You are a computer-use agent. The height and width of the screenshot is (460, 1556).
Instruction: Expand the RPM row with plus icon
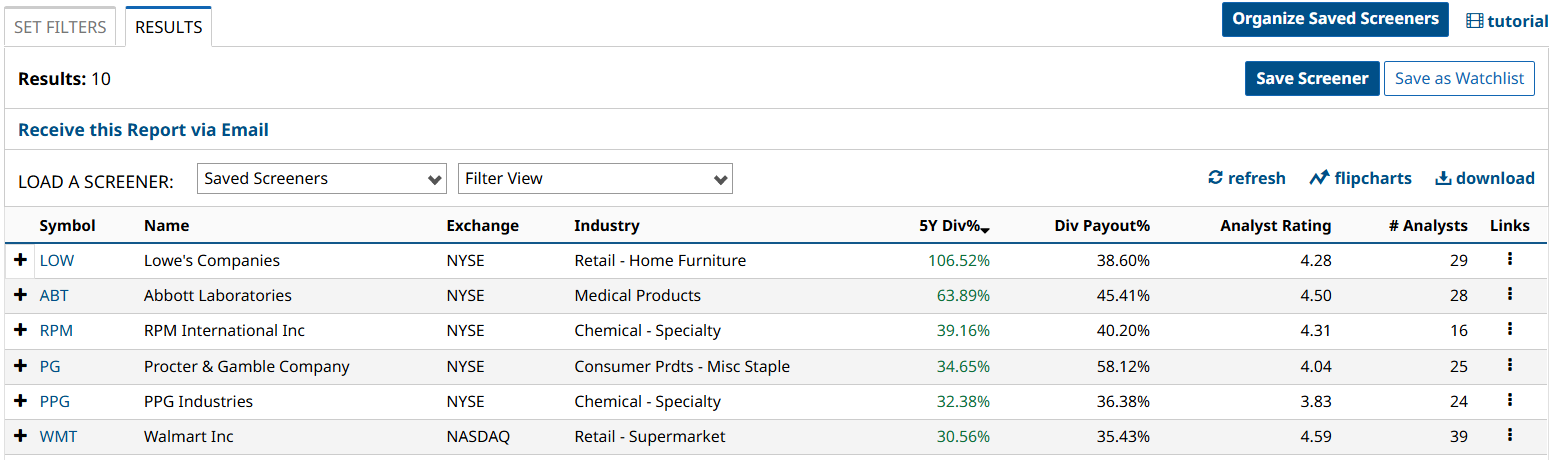coord(20,330)
